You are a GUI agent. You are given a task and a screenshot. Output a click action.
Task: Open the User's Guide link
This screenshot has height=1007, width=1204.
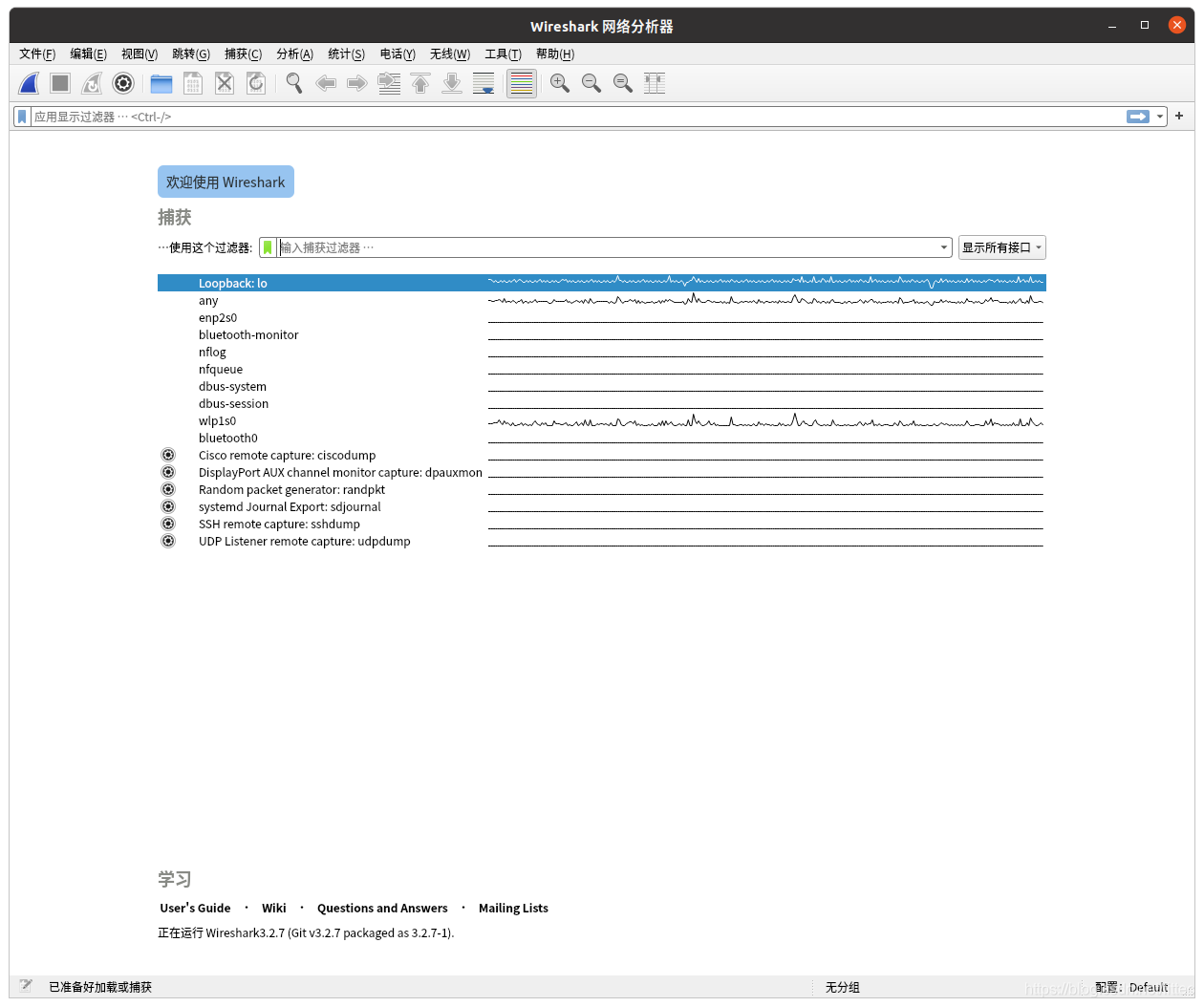coord(195,908)
